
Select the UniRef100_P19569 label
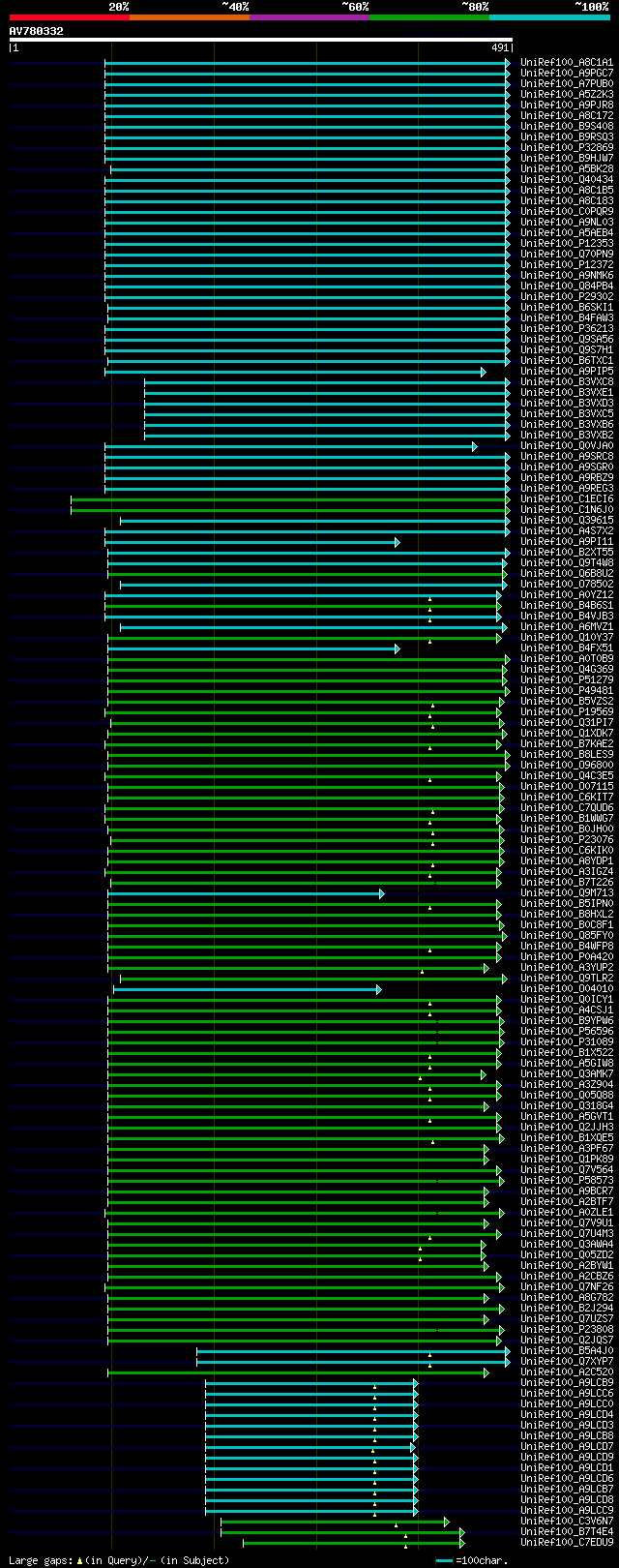pos(567,712)
